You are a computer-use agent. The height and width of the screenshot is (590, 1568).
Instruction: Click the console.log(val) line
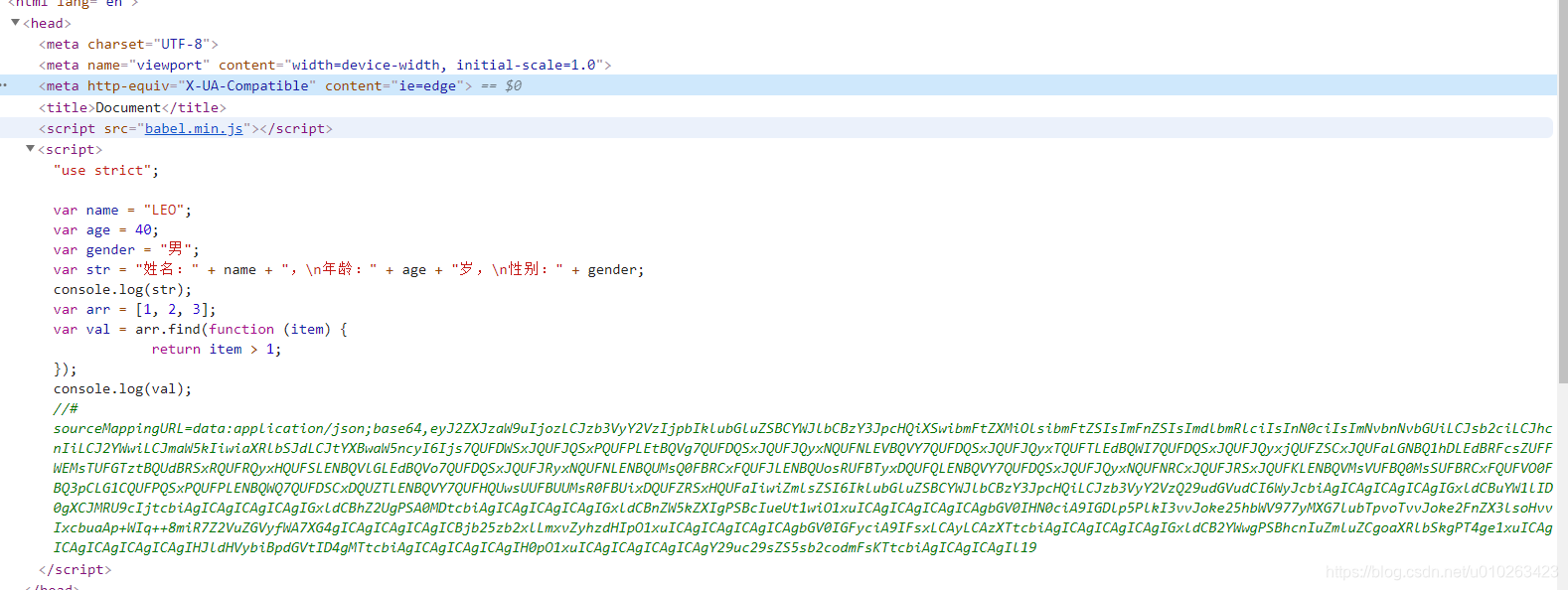pos(122,388)
